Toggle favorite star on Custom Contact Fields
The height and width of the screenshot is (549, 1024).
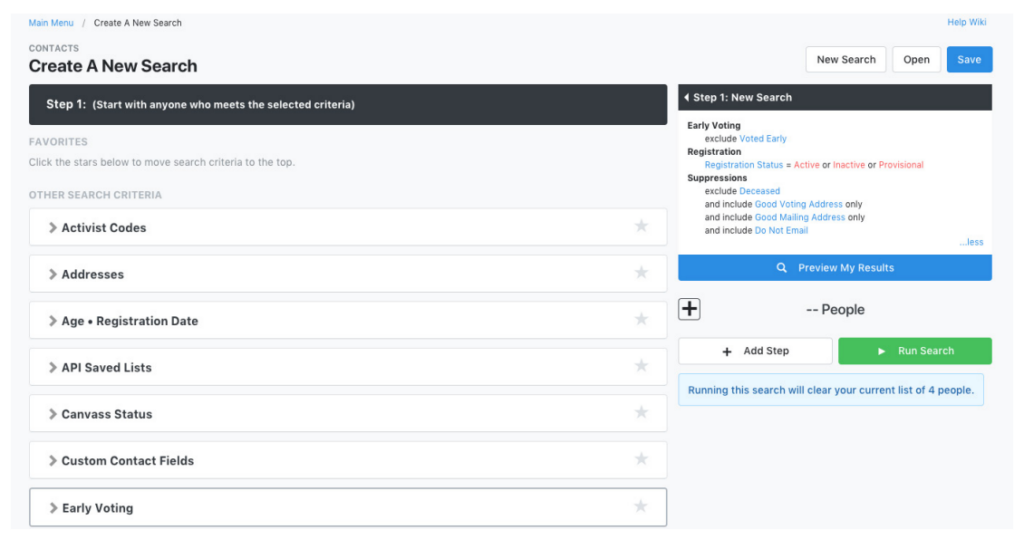(641, 459)
